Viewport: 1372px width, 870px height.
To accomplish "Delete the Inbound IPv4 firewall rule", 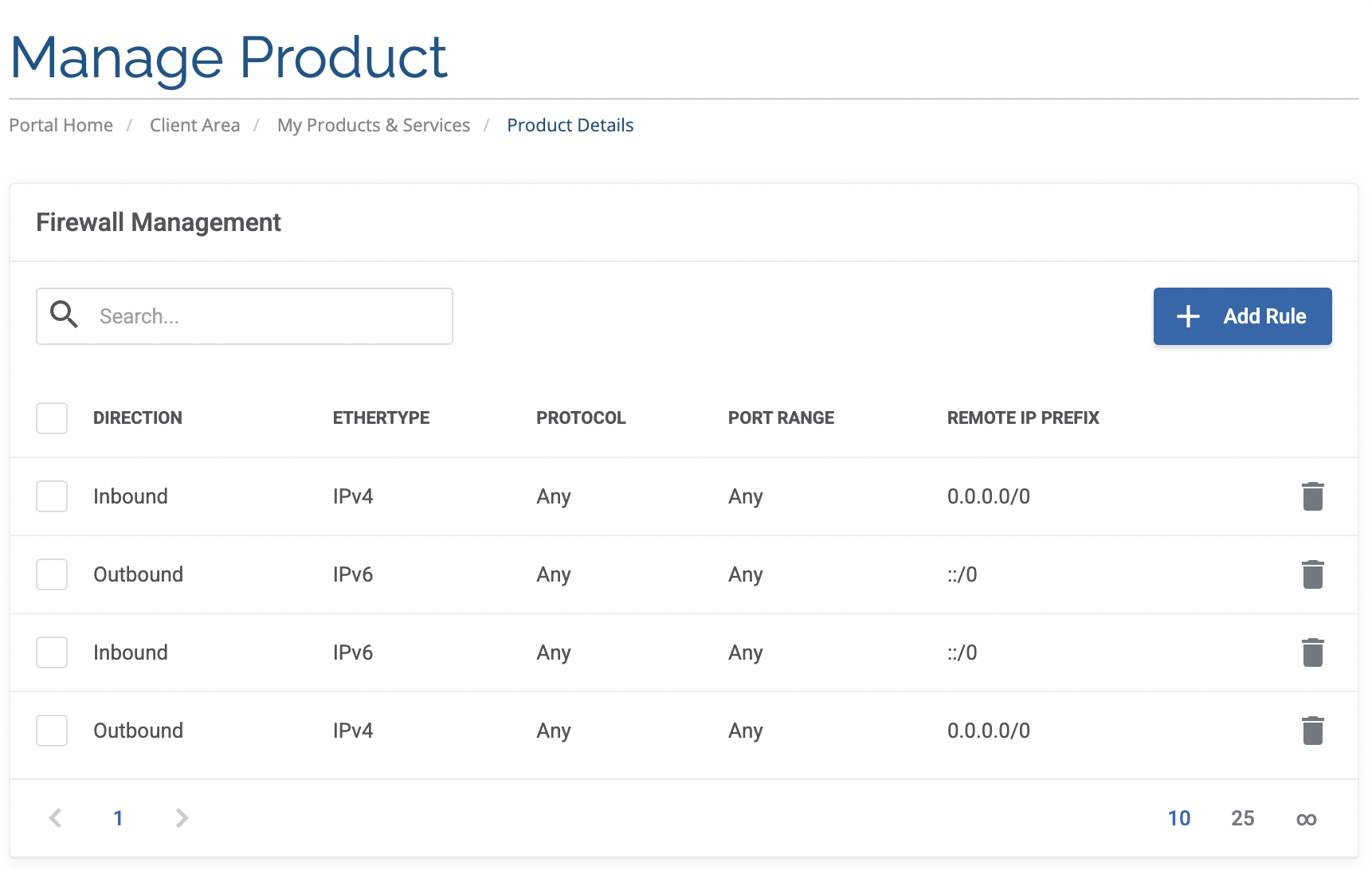I will click(x=1312, y=496).
